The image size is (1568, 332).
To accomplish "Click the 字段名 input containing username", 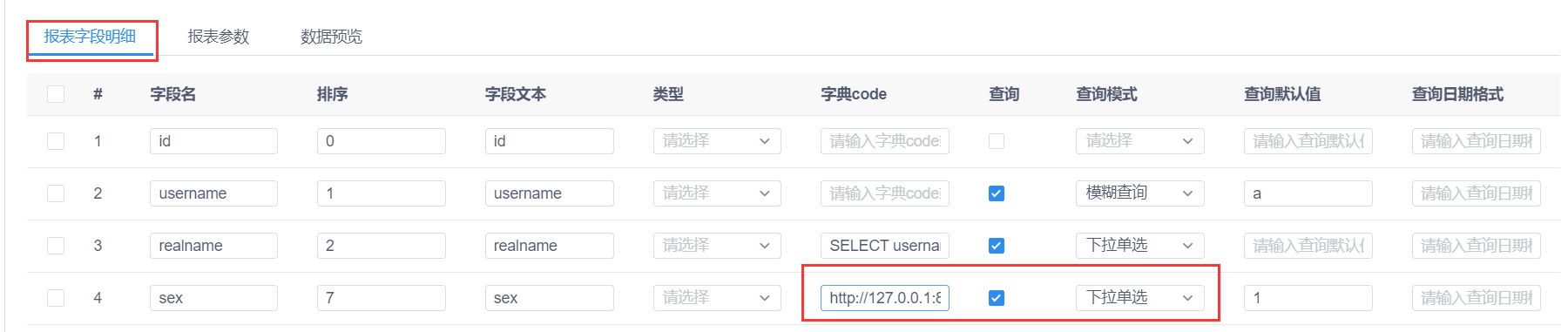I will coord(213,193).
